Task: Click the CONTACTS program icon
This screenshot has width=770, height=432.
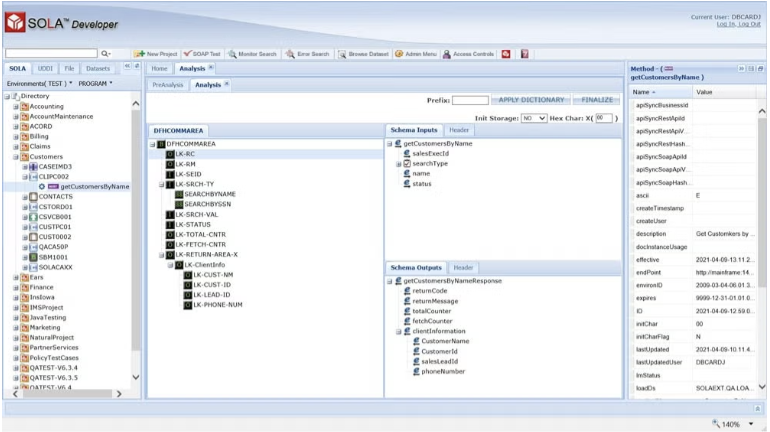Action: (x=33, y=197)
